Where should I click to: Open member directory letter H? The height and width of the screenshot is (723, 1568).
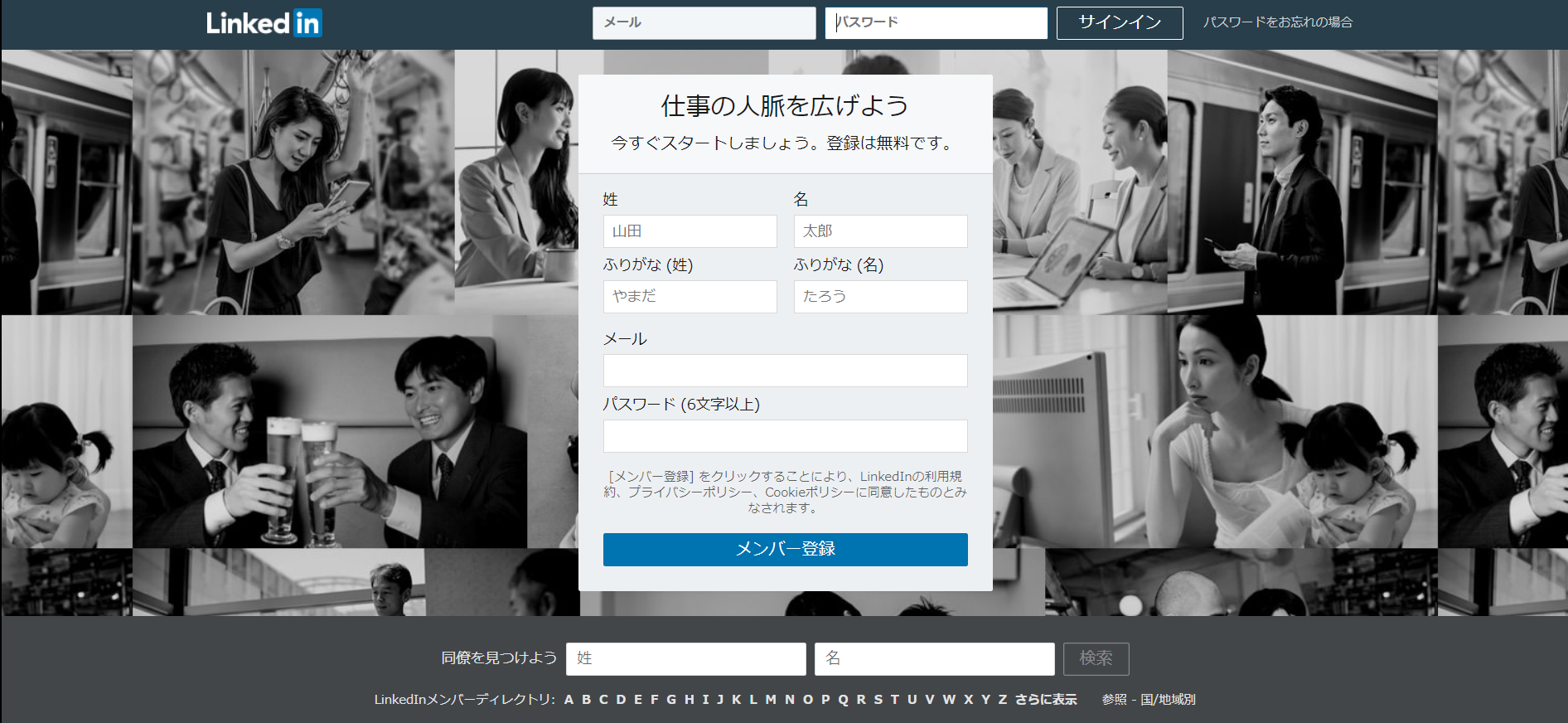(x=689, y=700)
